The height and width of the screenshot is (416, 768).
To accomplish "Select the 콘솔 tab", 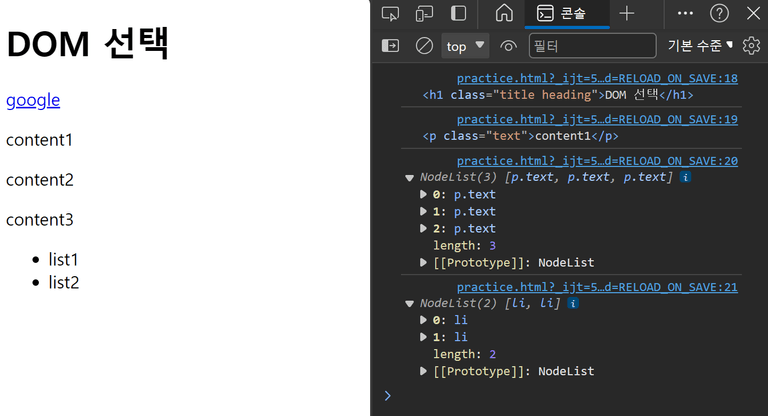I will point(567,14).
